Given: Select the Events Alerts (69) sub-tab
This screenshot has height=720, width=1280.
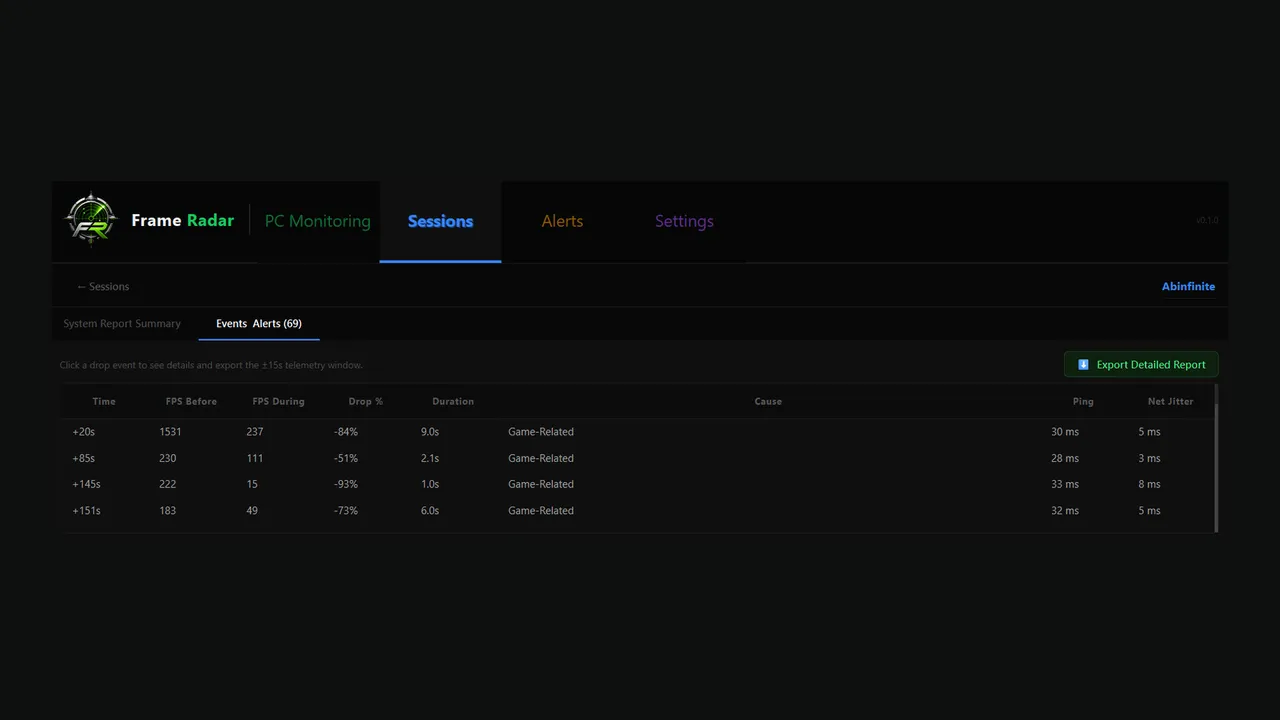Looking at the screenshot, I should [259, 324].
